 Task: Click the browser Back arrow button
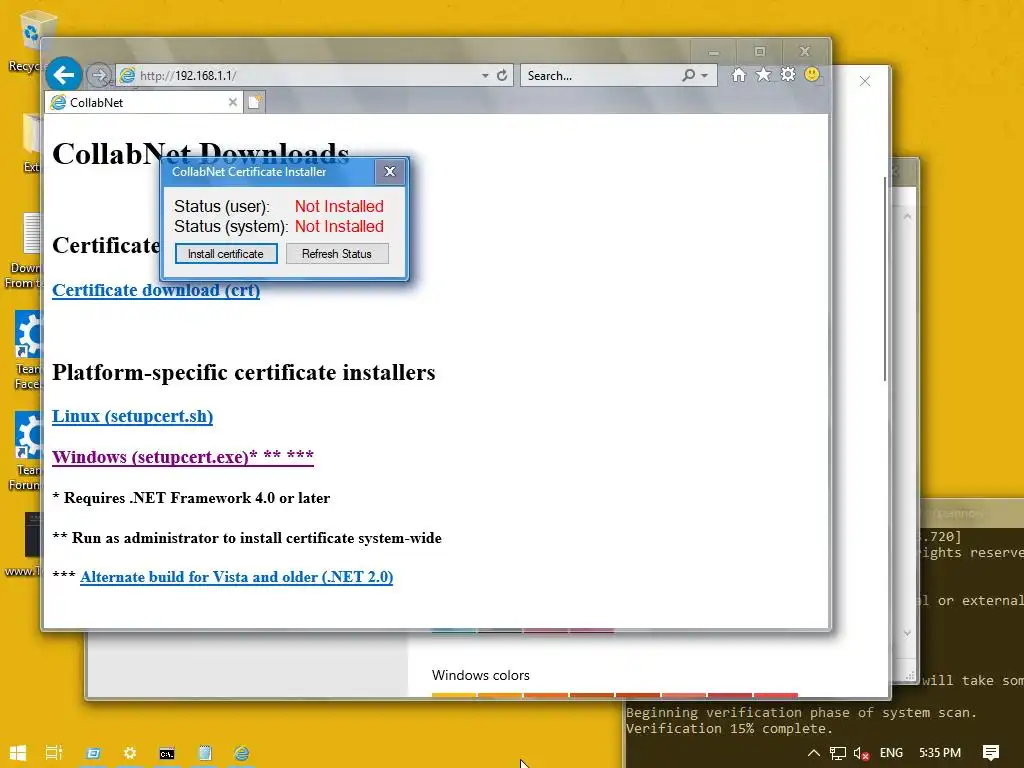(63, 75)
